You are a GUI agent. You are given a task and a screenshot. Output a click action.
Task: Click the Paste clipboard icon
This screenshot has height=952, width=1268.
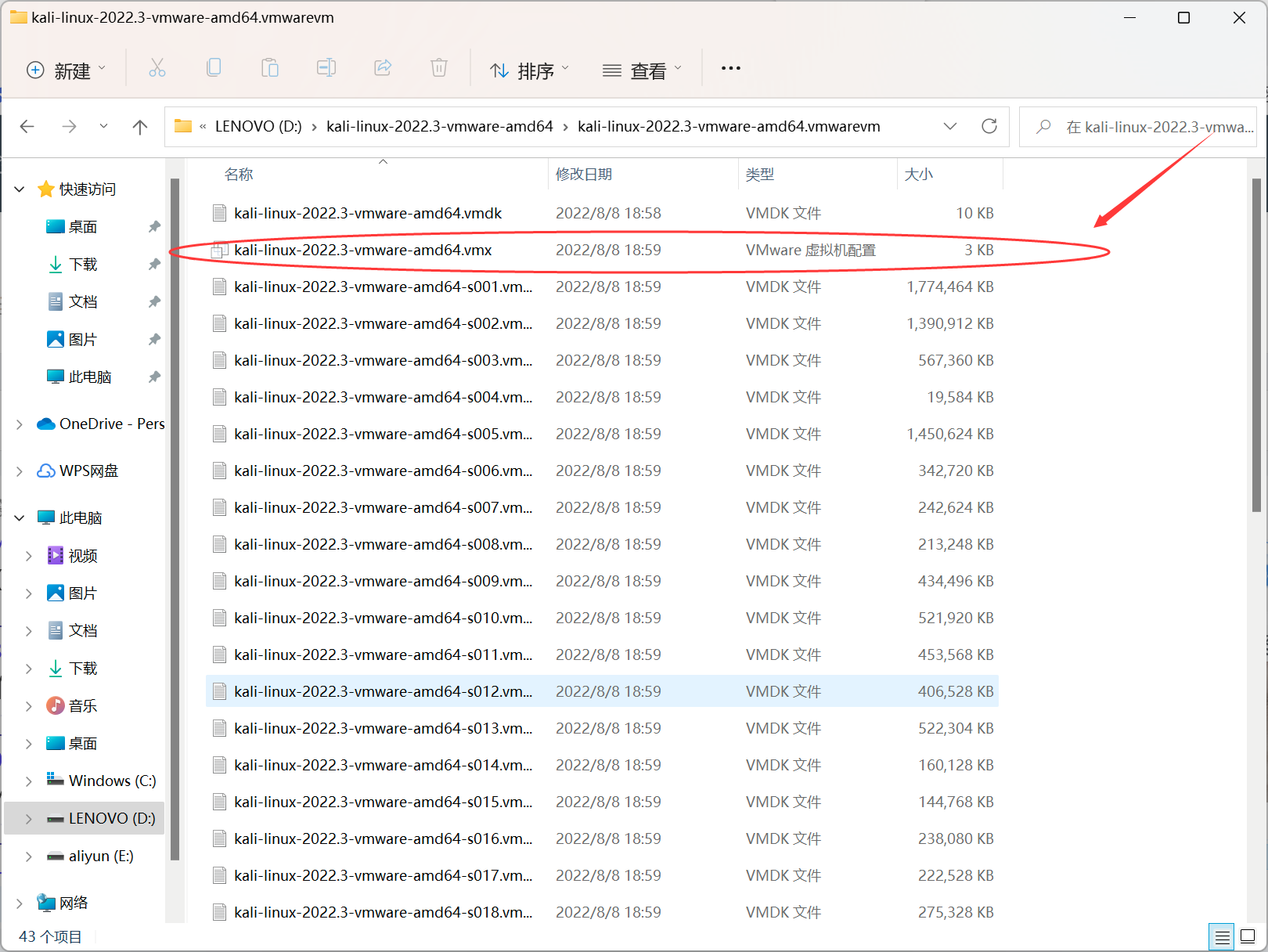(270, 68)
